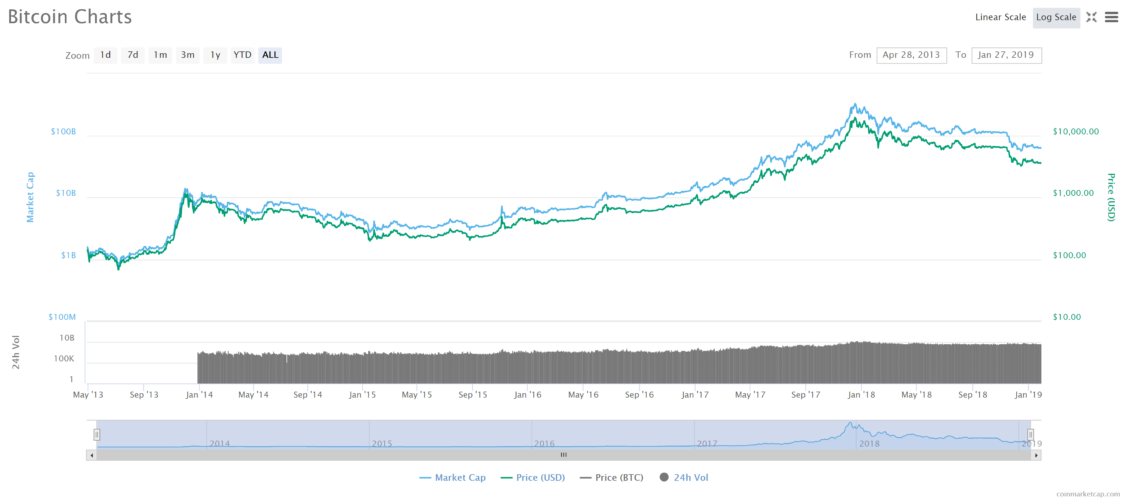Click the left navigator range handle
The height and width of the screenshot is (500, 1140).
pyautogui.click(x=97, y=434)
